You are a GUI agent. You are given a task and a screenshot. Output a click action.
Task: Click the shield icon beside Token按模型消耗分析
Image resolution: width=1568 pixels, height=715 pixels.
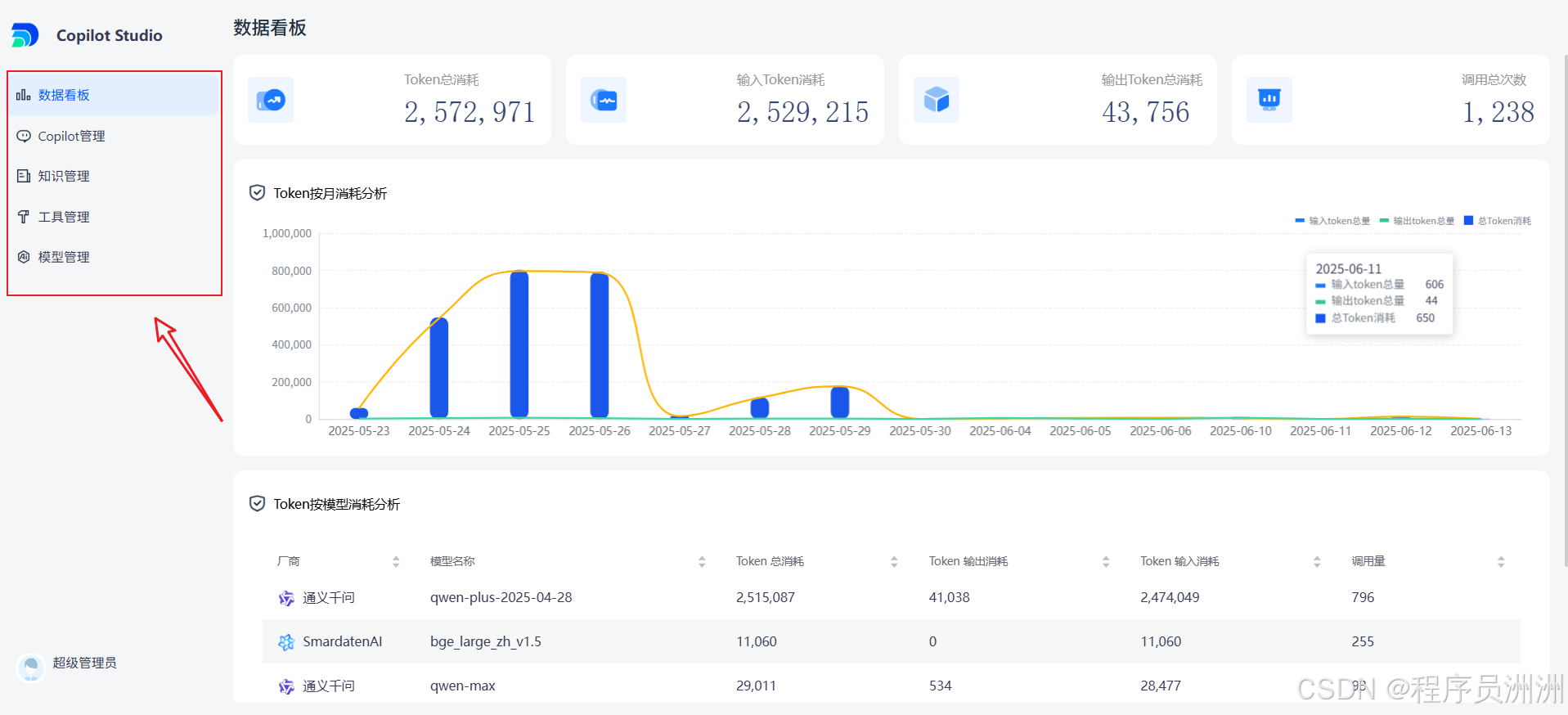[257, 504]
